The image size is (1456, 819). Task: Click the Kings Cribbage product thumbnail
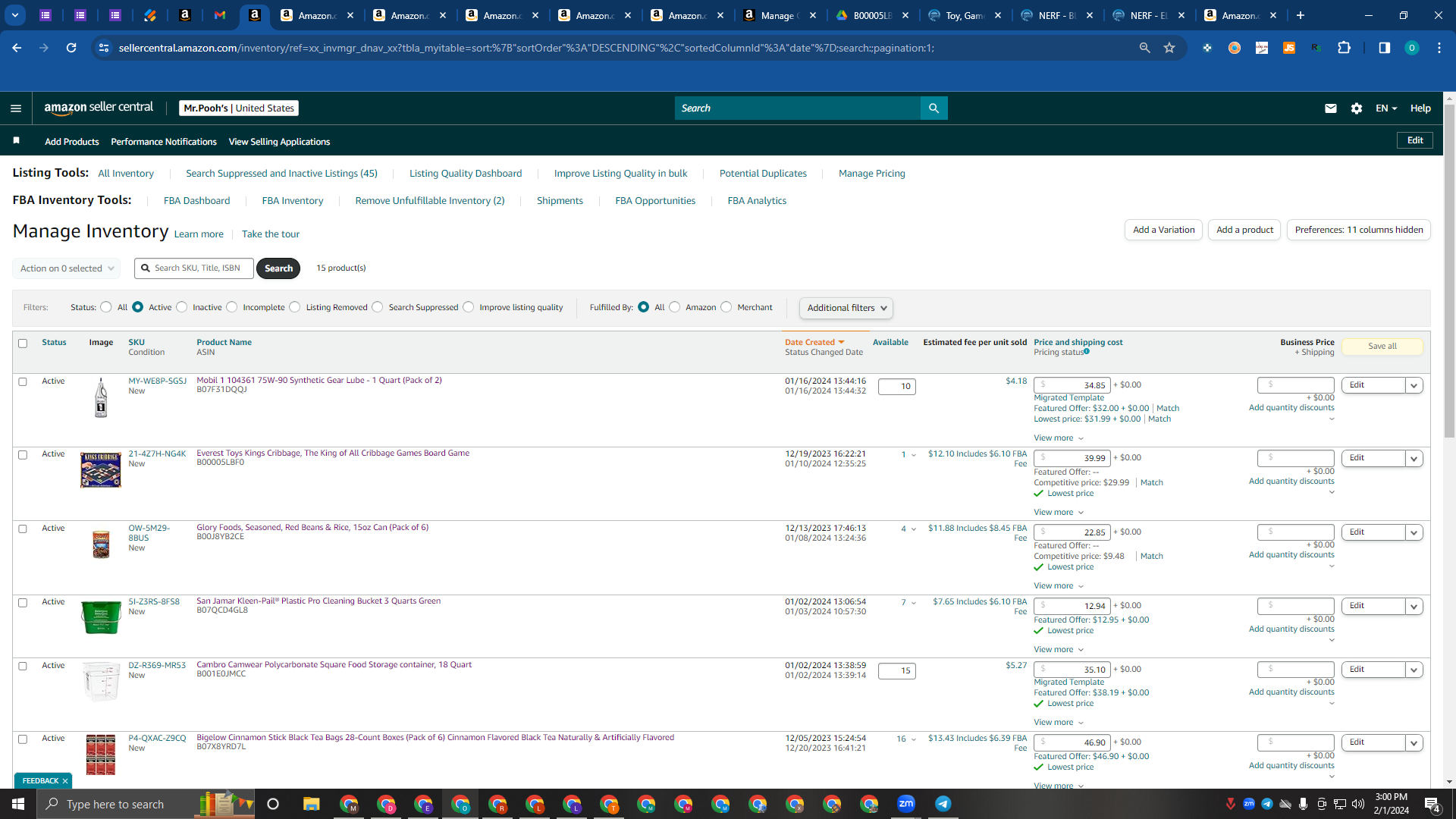tap(101, 470)
